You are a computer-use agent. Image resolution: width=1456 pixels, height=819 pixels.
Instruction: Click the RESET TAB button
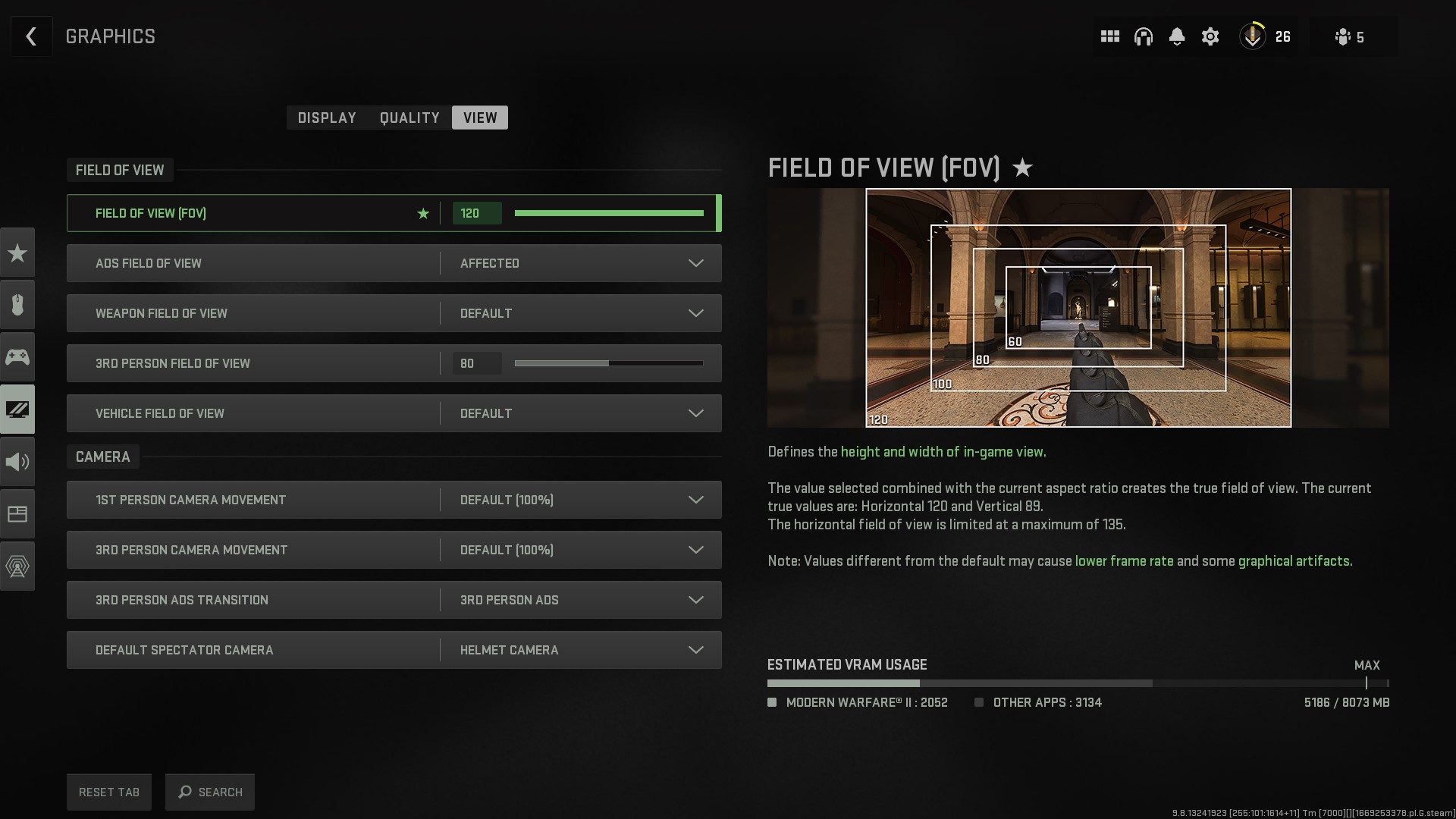(x=109, y=791)
